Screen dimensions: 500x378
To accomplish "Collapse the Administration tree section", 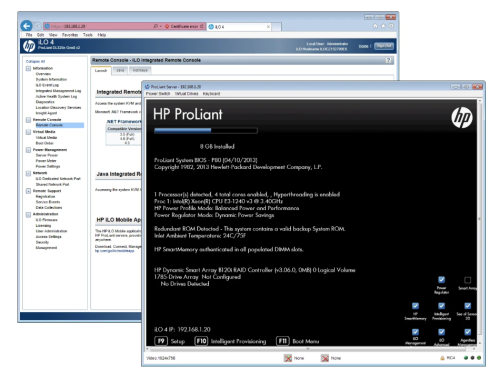I will coord(28,214).
